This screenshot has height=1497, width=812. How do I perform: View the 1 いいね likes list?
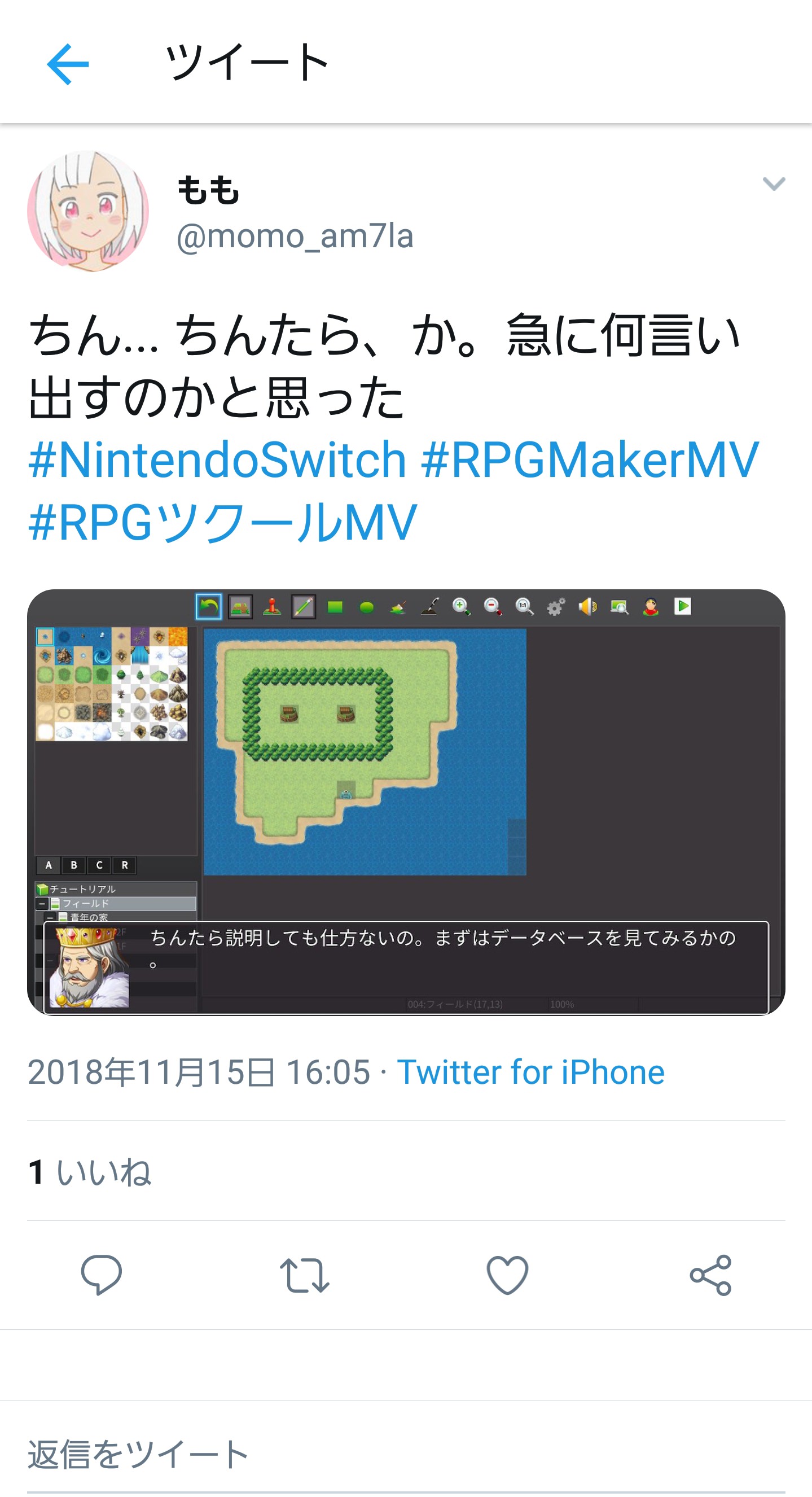coord(90,1171)
